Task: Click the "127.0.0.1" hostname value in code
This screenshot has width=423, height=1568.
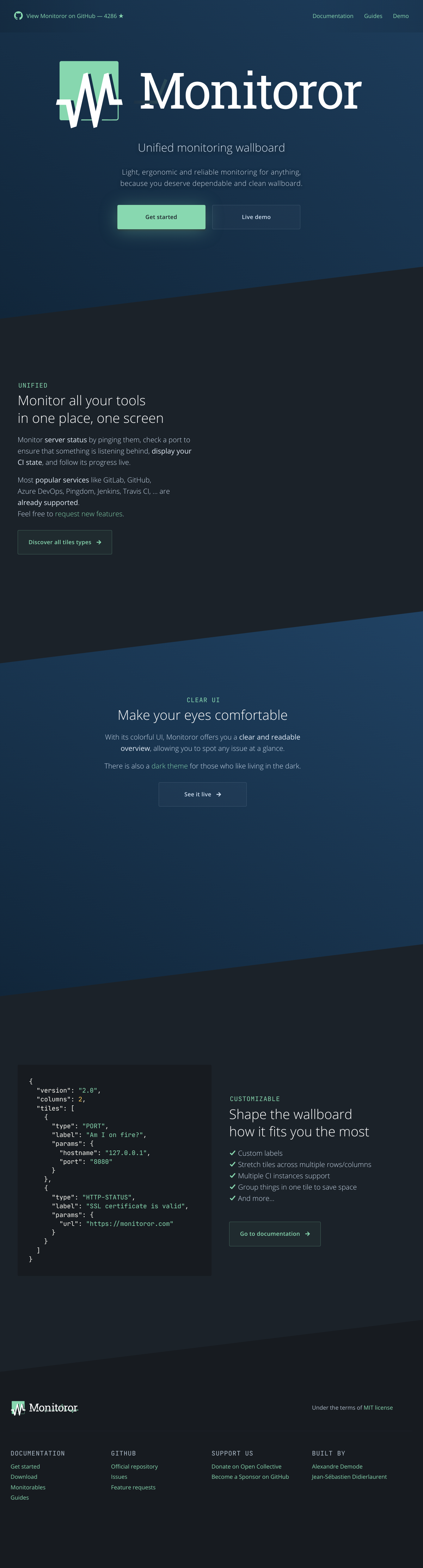Action: pyautogui.click(x=126, y=1153)
